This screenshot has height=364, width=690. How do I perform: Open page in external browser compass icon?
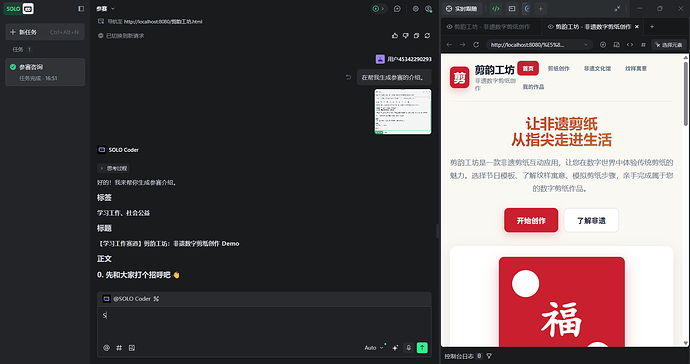603,44
